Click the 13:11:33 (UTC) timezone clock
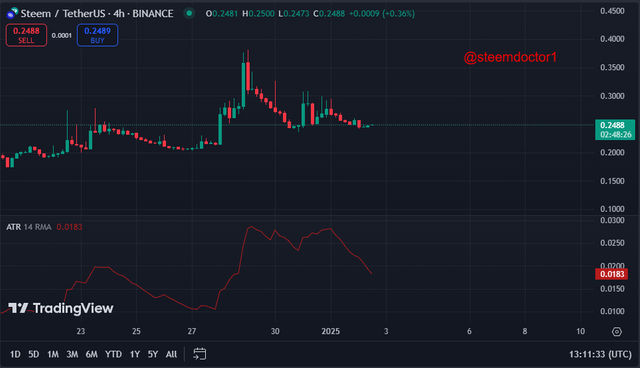Viewport: 640px width, 368px height. click(x=600, y=354)
